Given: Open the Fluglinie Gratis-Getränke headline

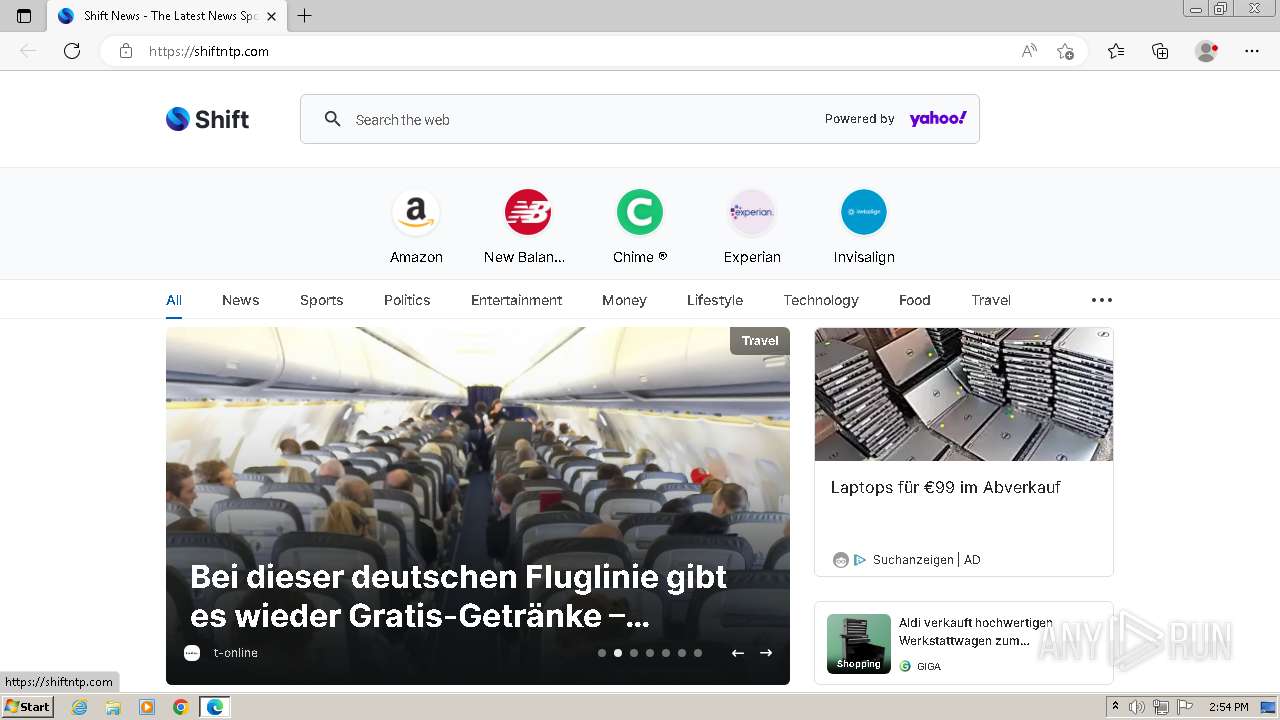Looking at the screenshot, I should click(458, 596).
